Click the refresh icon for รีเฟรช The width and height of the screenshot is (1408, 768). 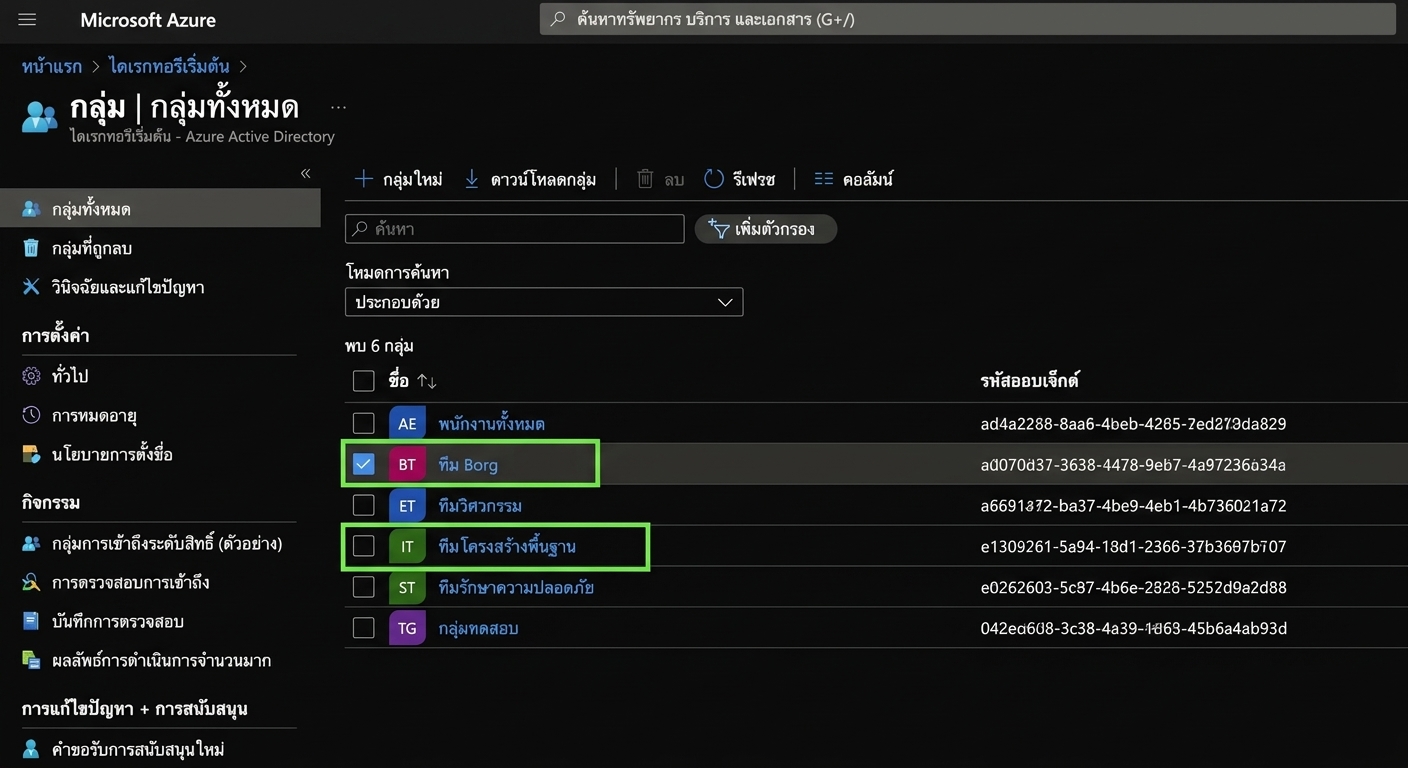coord(714,179)
